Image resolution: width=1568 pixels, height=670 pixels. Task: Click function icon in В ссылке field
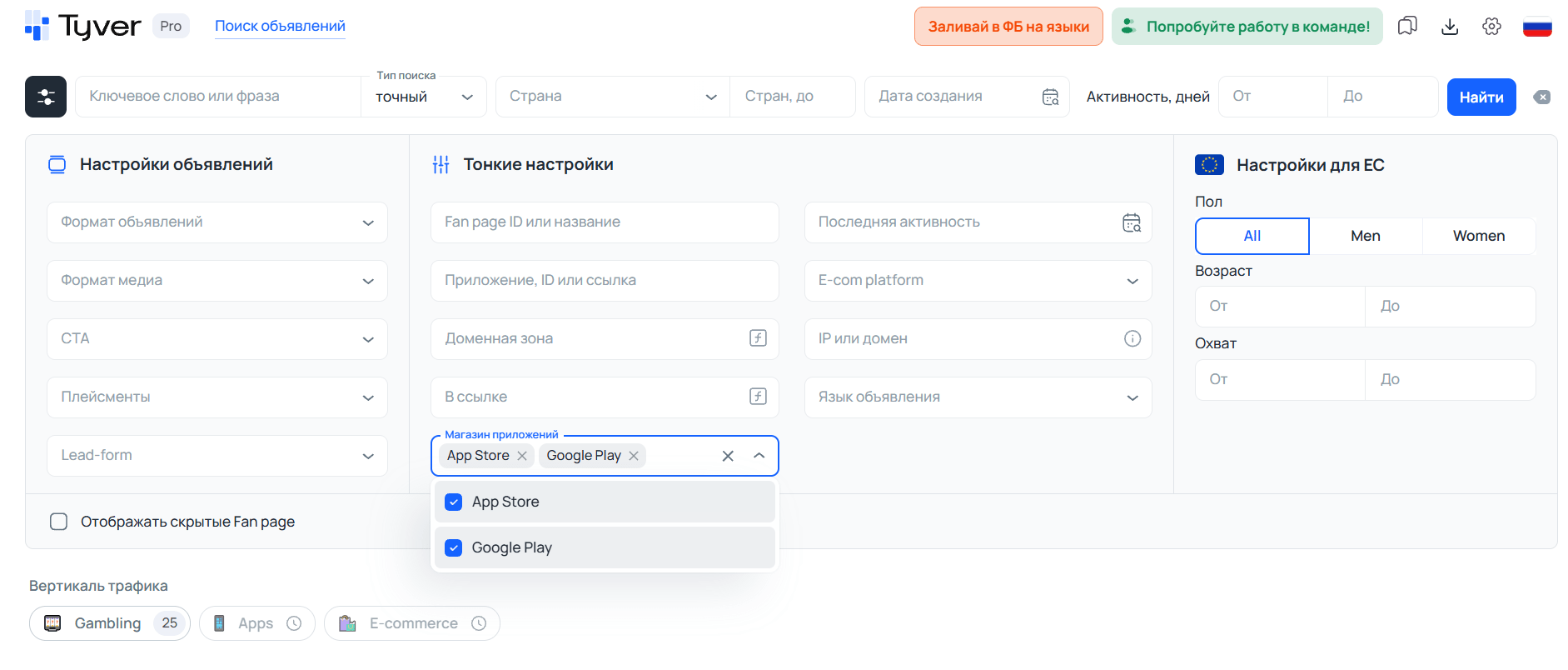coord(758,397)
